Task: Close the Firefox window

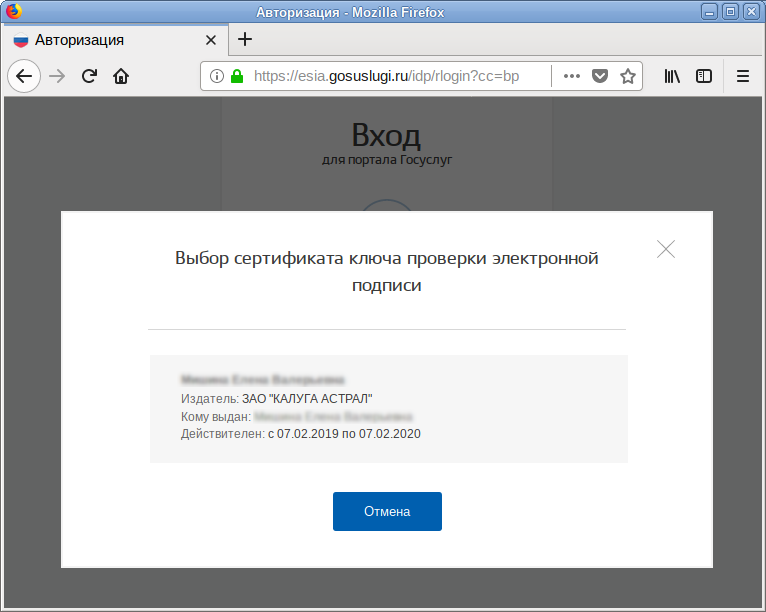Action: click(x=751, y=12)
